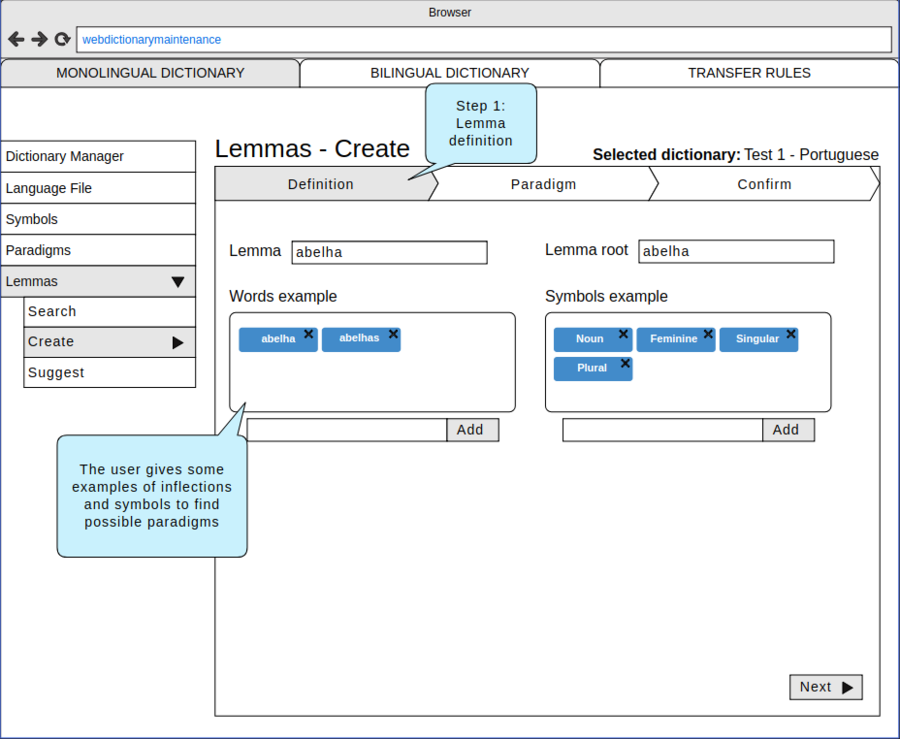Viewport: 900px width, 739px height.
Task: Click the browser forward arrow
Action: point(39,39)
